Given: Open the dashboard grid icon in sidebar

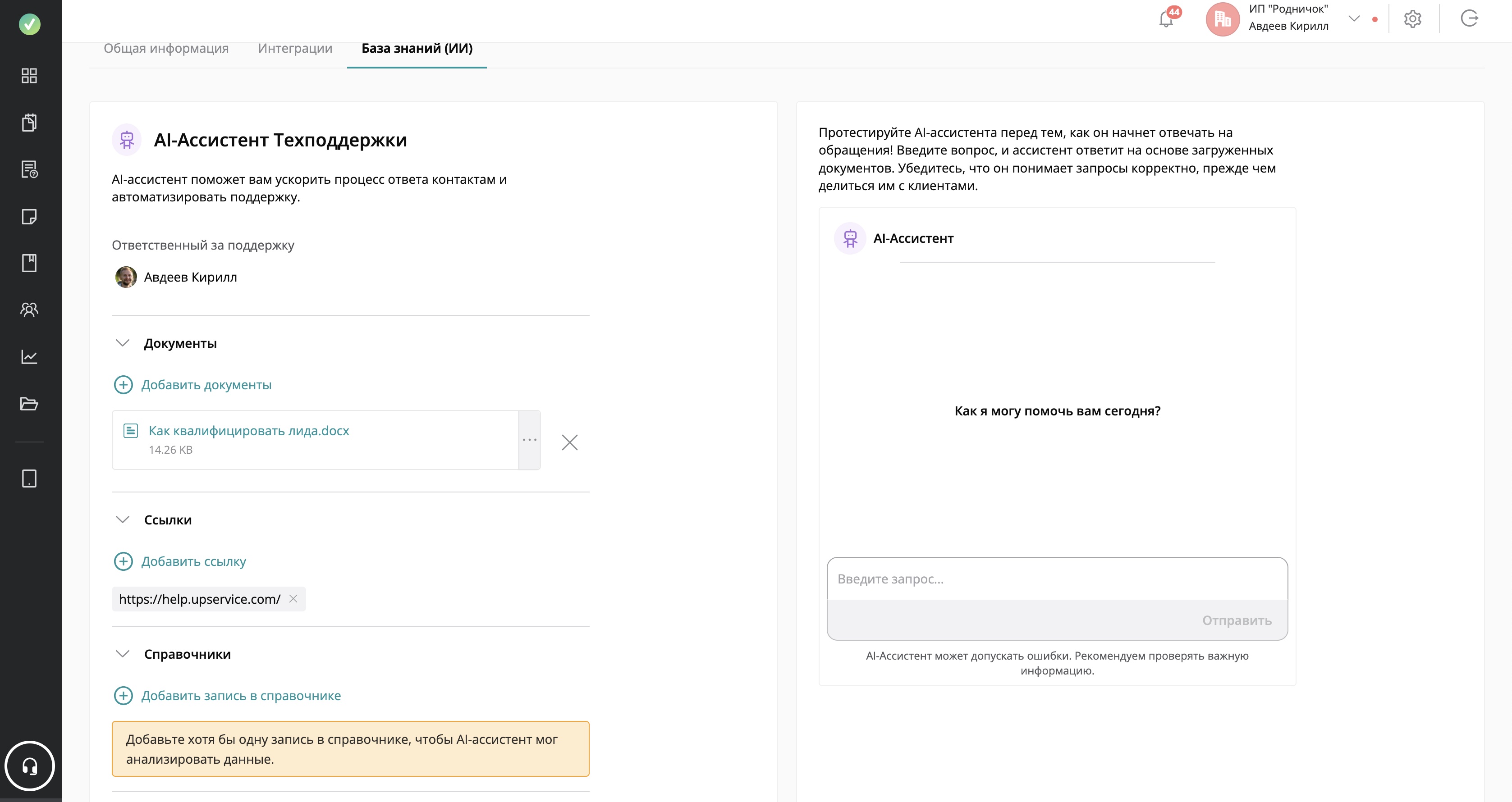Looking at the screenshot, I should (x=29, y=76).
